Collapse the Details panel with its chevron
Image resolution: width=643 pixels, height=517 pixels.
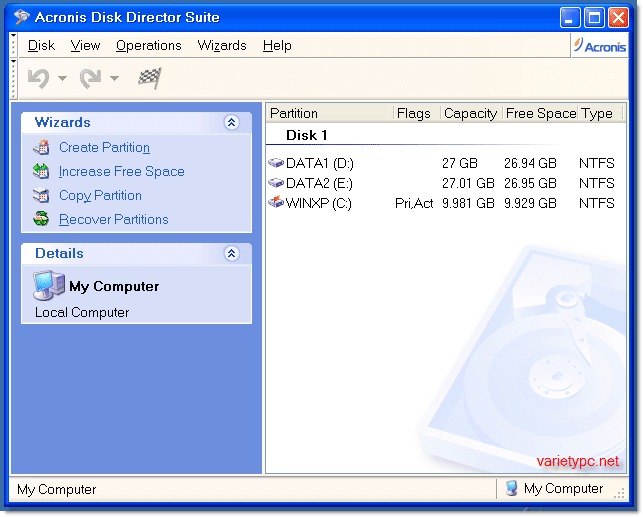[x=231, y=253]
